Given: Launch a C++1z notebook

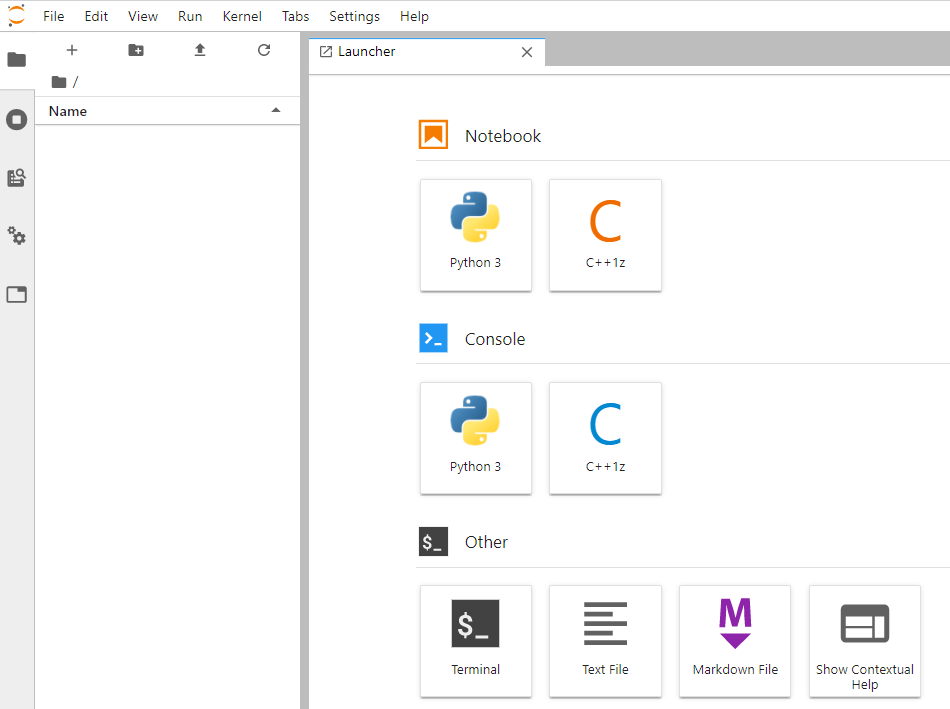Looking at the screenshot, I should 605,235.
